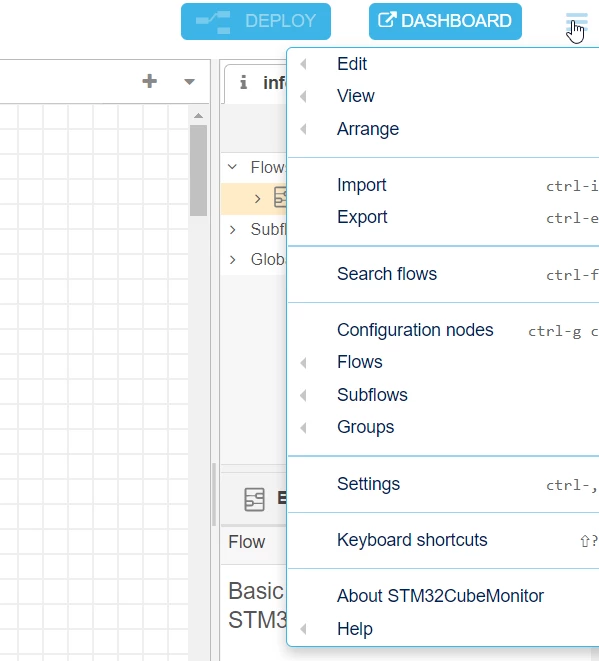The image size is (599, 661).
Task: Collapse the Flows tree section chevron
Action: coord(232,167)
